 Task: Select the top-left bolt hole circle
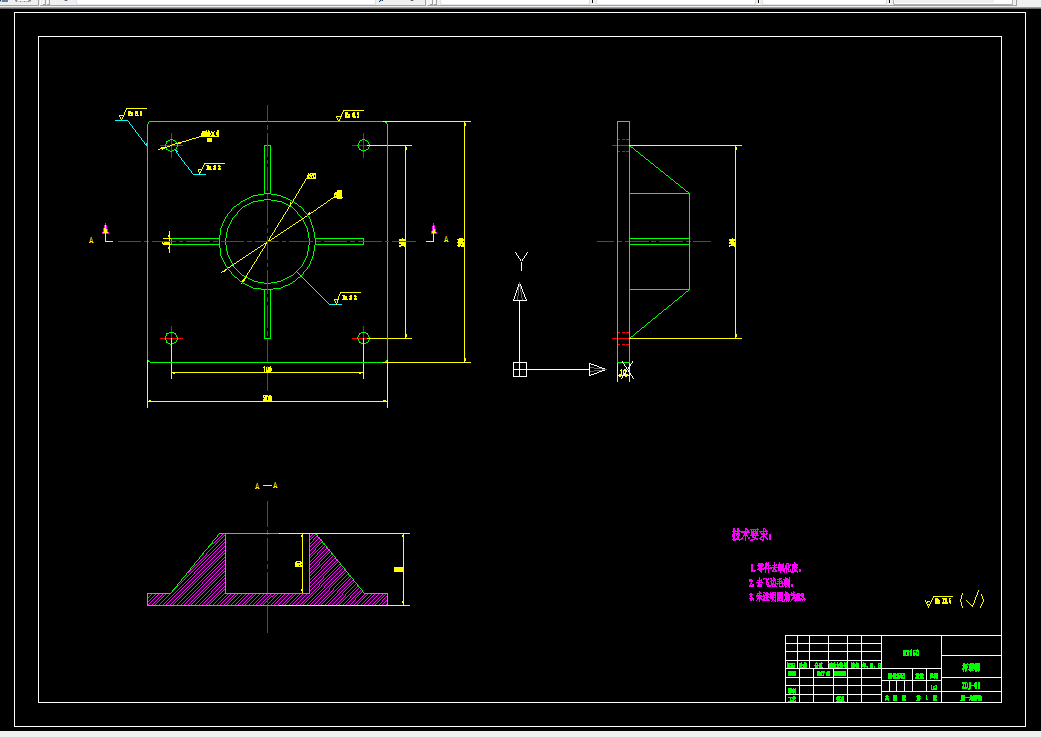pyautogui.click(x=171, y=145)
